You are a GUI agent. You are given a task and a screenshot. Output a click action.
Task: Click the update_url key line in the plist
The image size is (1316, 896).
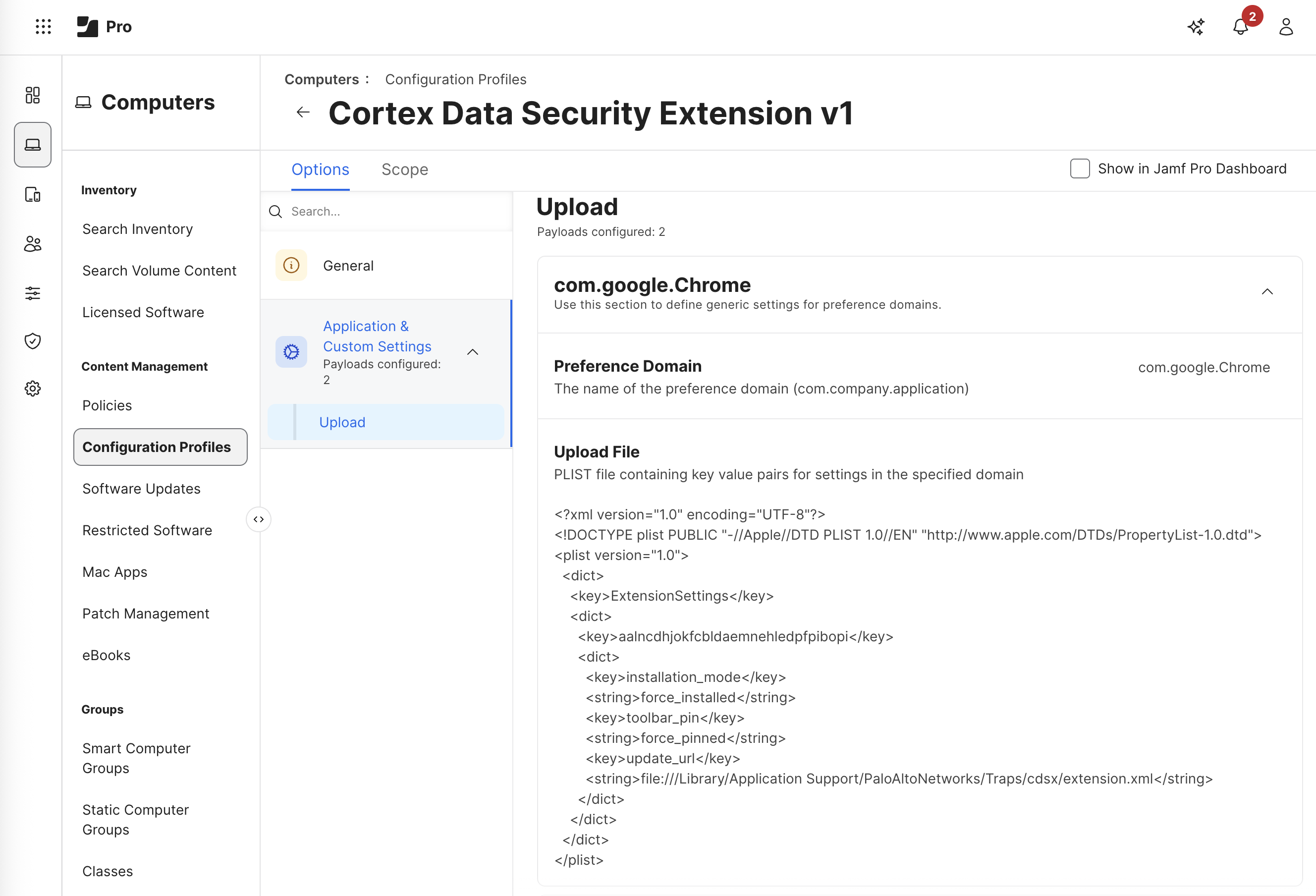tap(663, 759)
